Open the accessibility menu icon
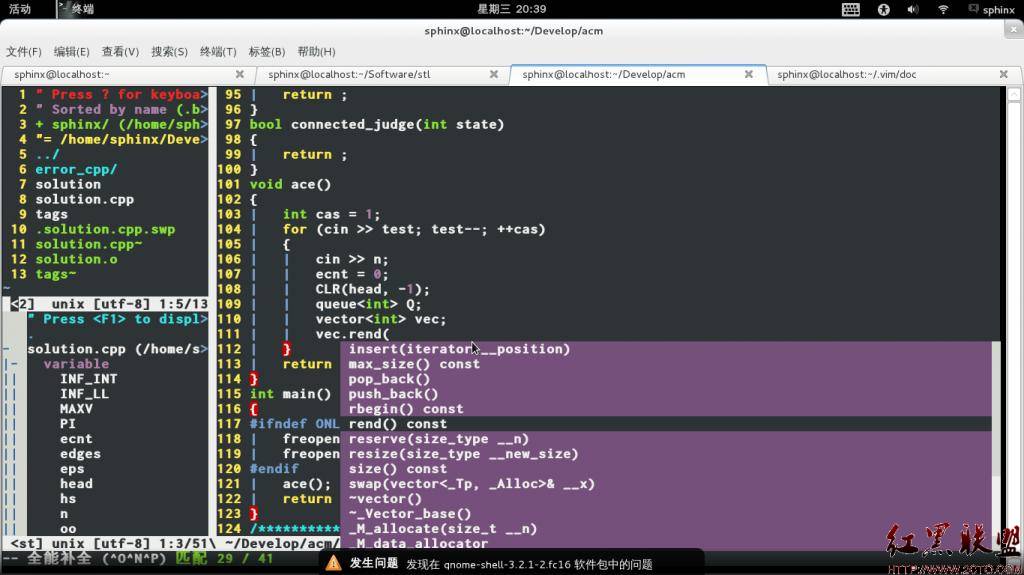The width and height of the screenshot is (1024, 575). 884,9
